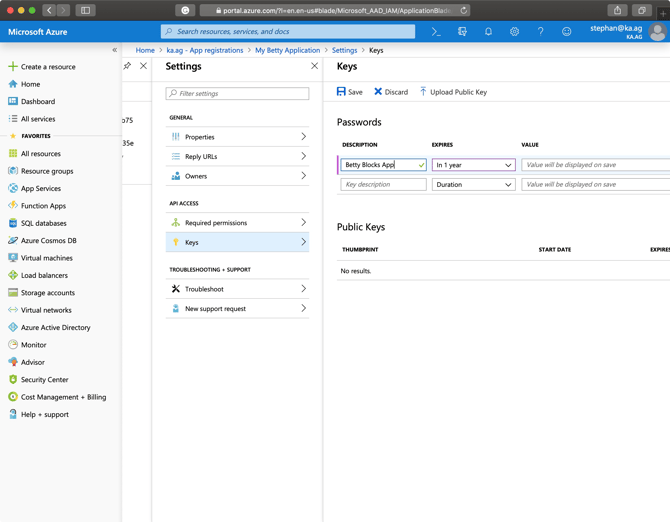Open Azure Cosmos DB icon in sidebar
The width and height of the screenshot is (670, 522).
pos(13,240)
